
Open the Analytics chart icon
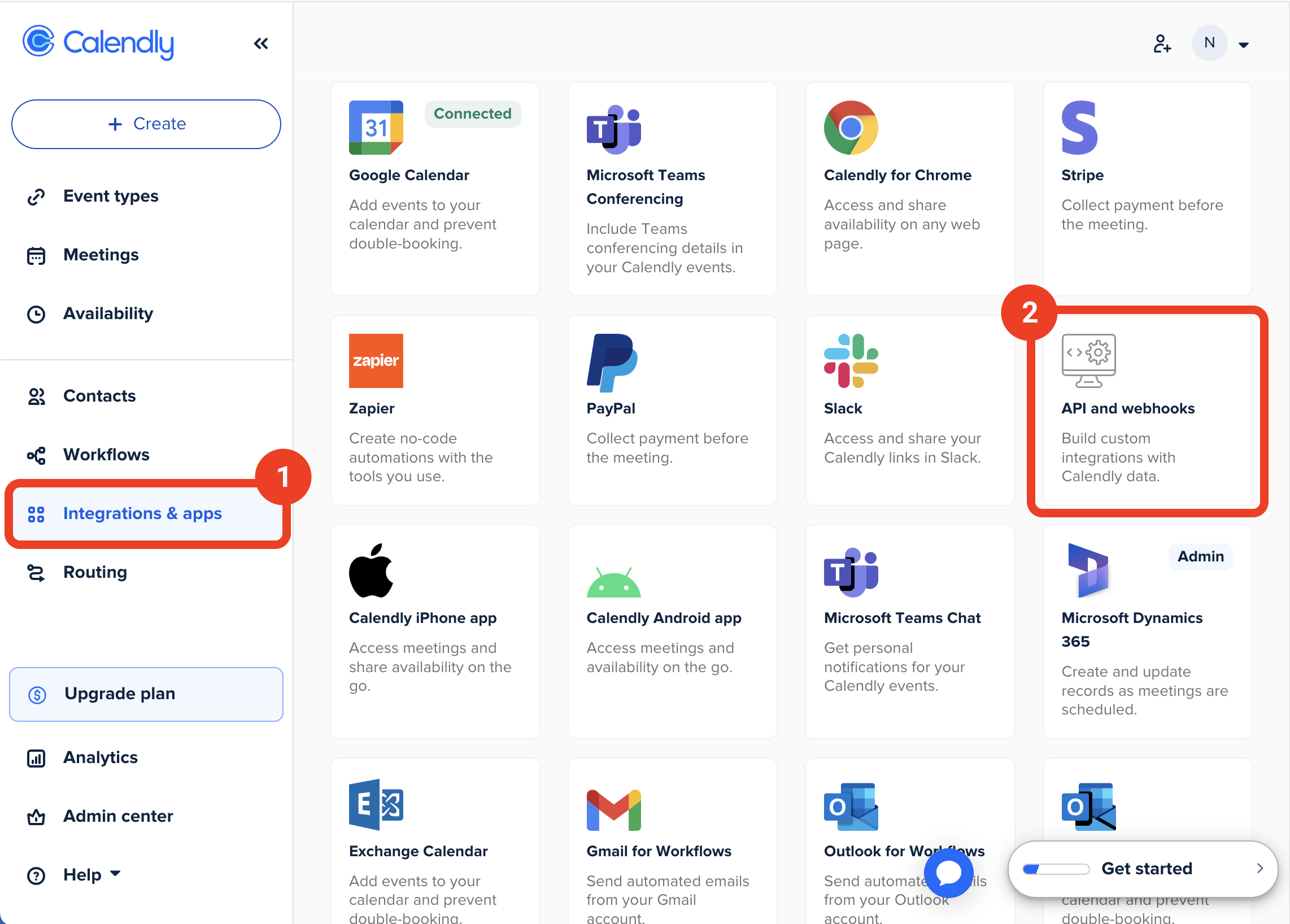tap(36, 758)
